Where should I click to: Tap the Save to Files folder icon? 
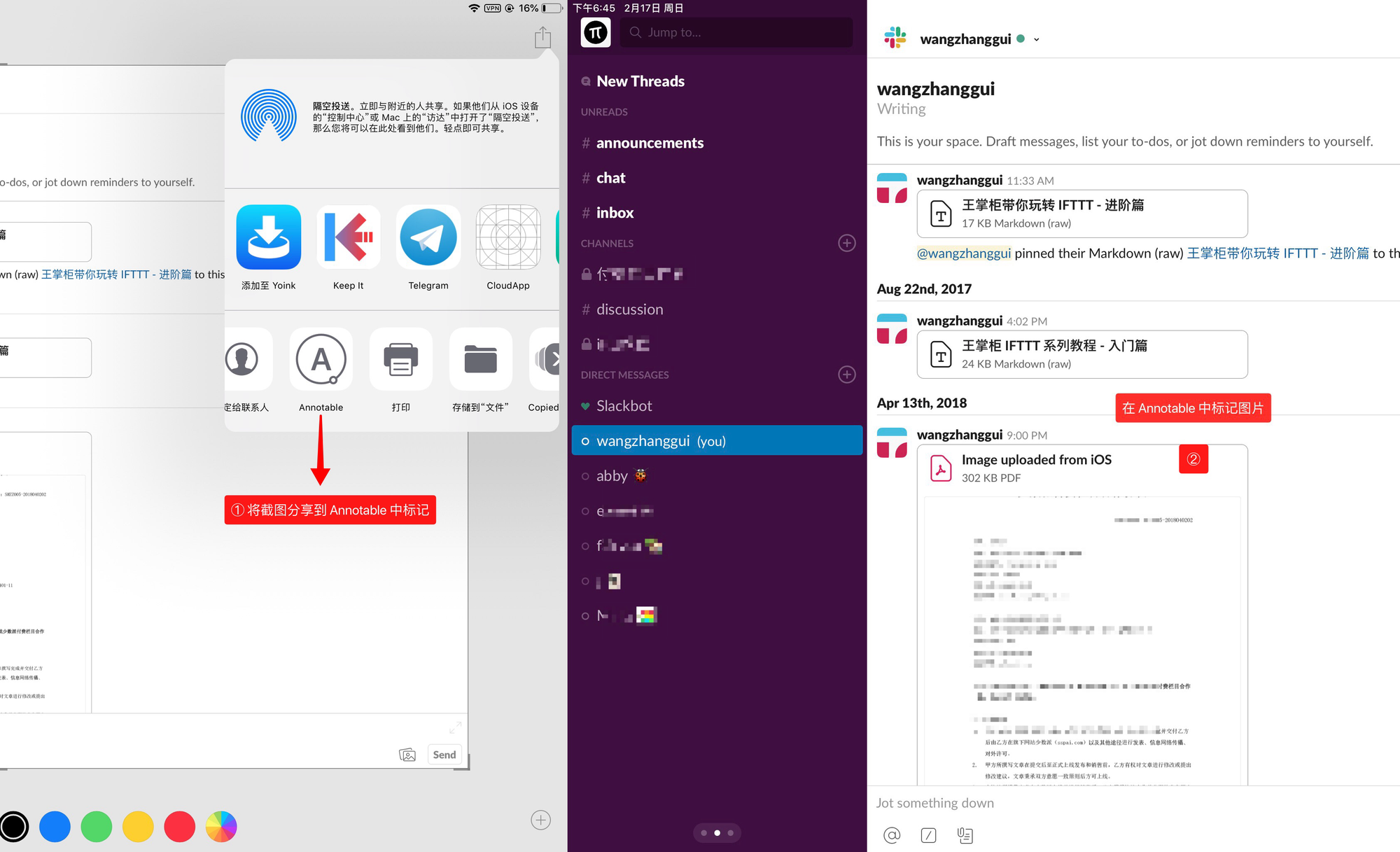(x=481, y=359)
